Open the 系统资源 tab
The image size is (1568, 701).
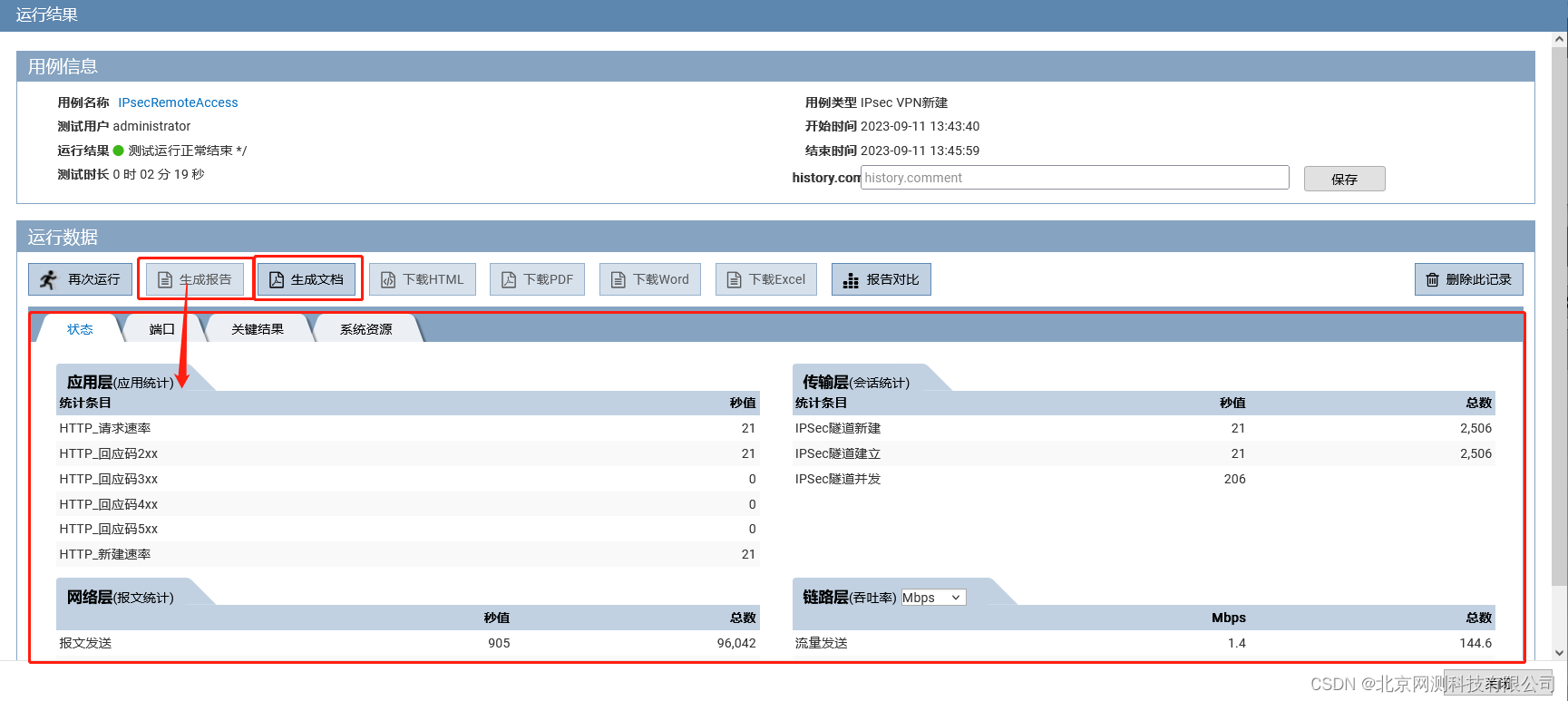366,329
